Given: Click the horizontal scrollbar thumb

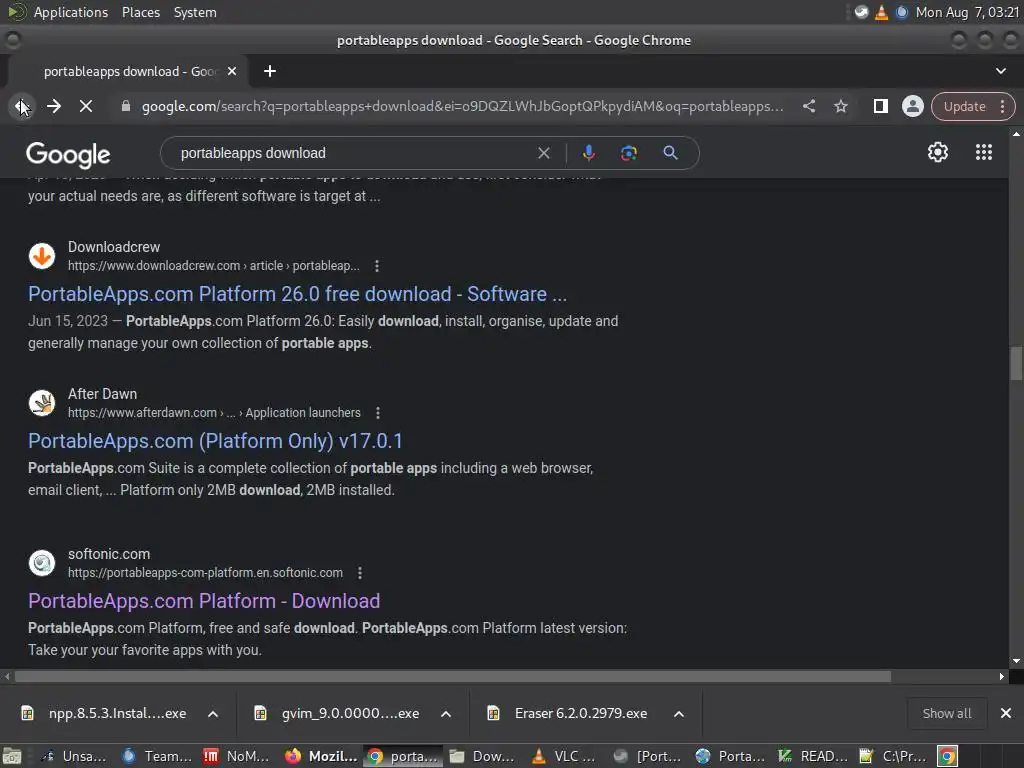Looking at the screenshot, I should coord(453,677).
